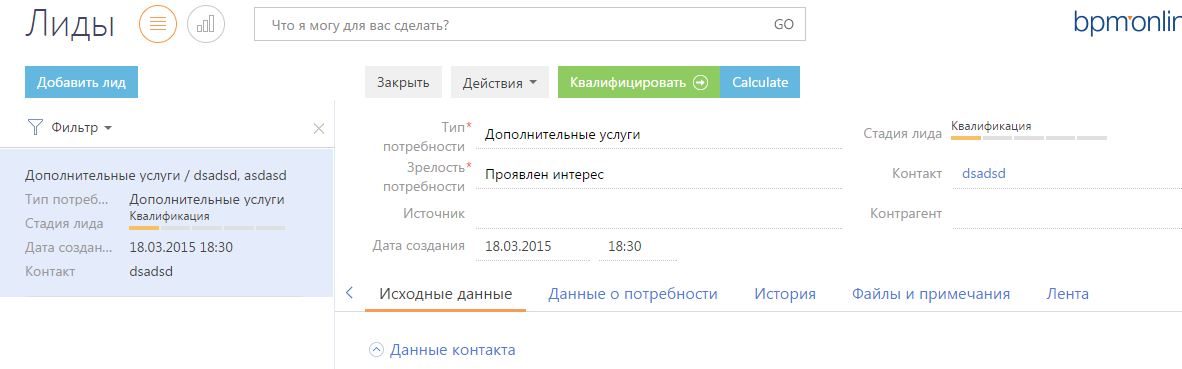Click the filter funnel icon
The height and width of the screenshot is (369, 1182).
coord(35,127)
